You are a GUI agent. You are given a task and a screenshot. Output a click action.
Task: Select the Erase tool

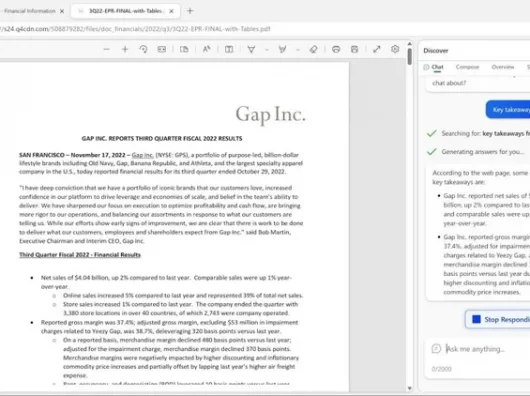313,49
